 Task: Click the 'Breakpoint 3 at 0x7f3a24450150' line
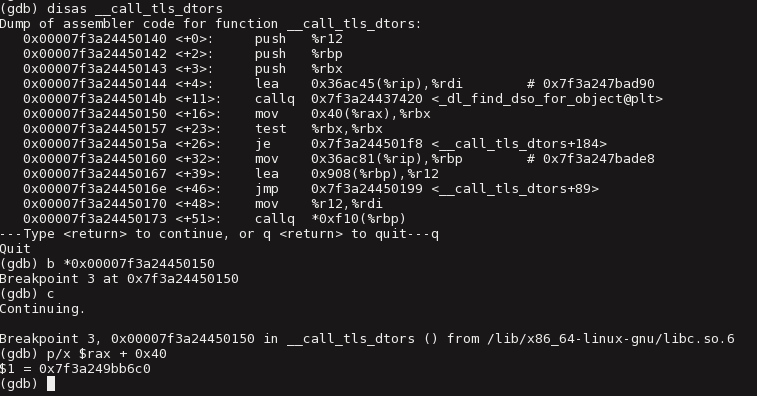(119, 279)
